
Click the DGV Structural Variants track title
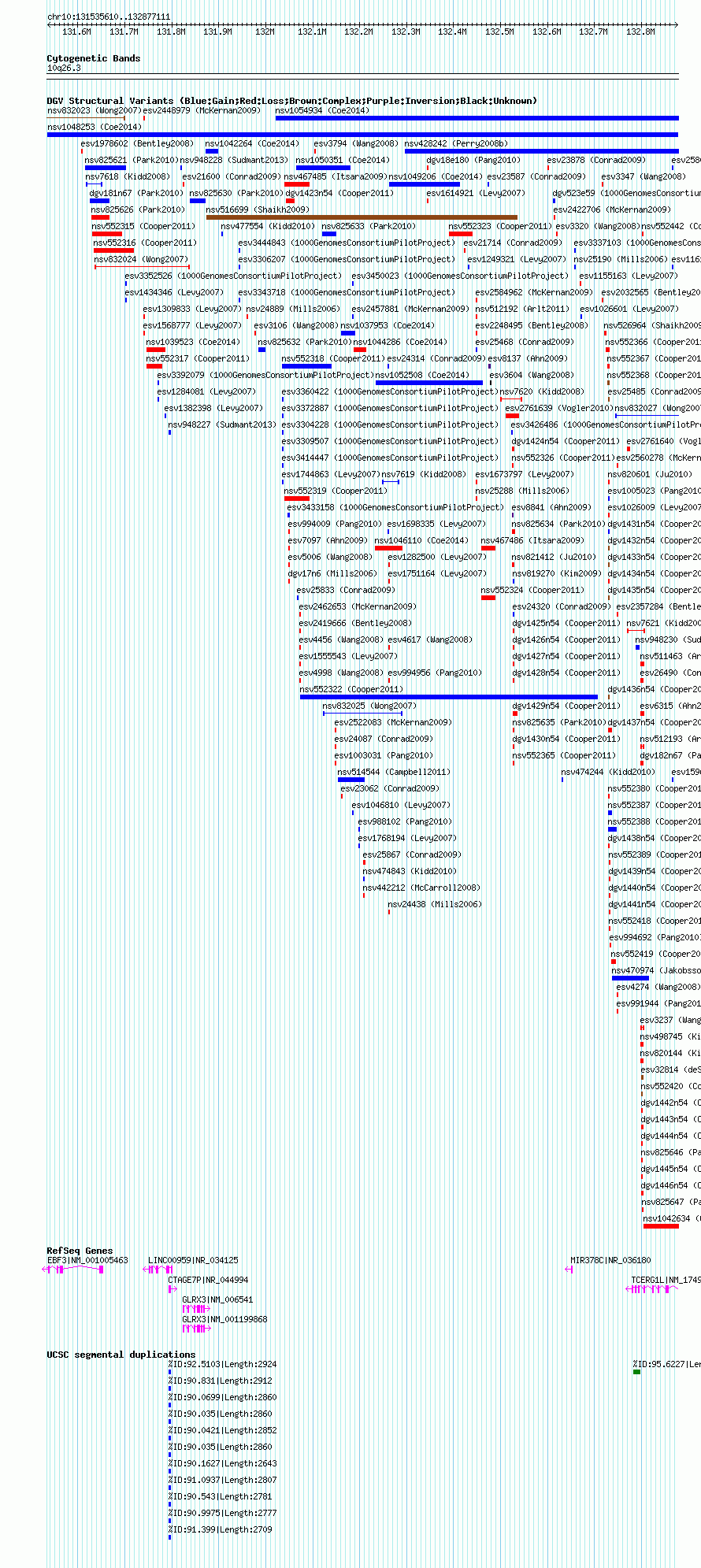(x=291, y=101)
